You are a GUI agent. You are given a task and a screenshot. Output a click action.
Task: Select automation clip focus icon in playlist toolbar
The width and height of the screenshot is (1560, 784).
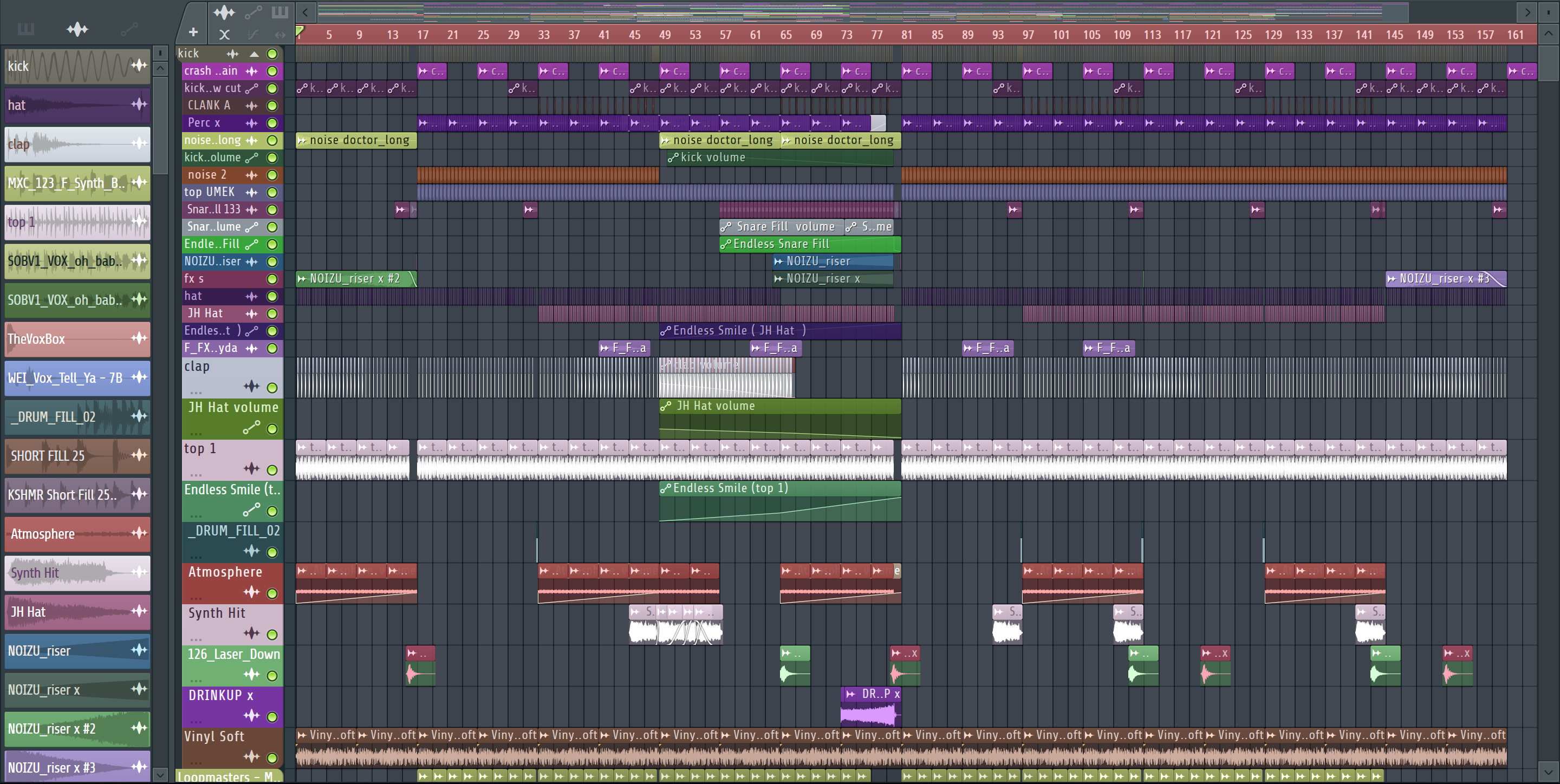pos(253,11)
